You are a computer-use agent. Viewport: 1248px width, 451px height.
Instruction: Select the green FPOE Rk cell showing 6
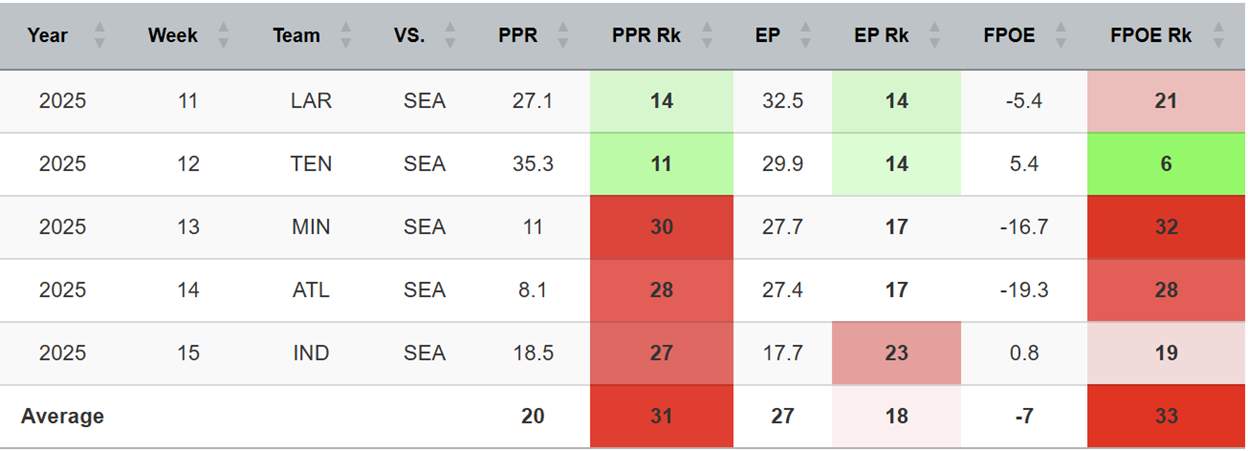tap(1166, 164)
